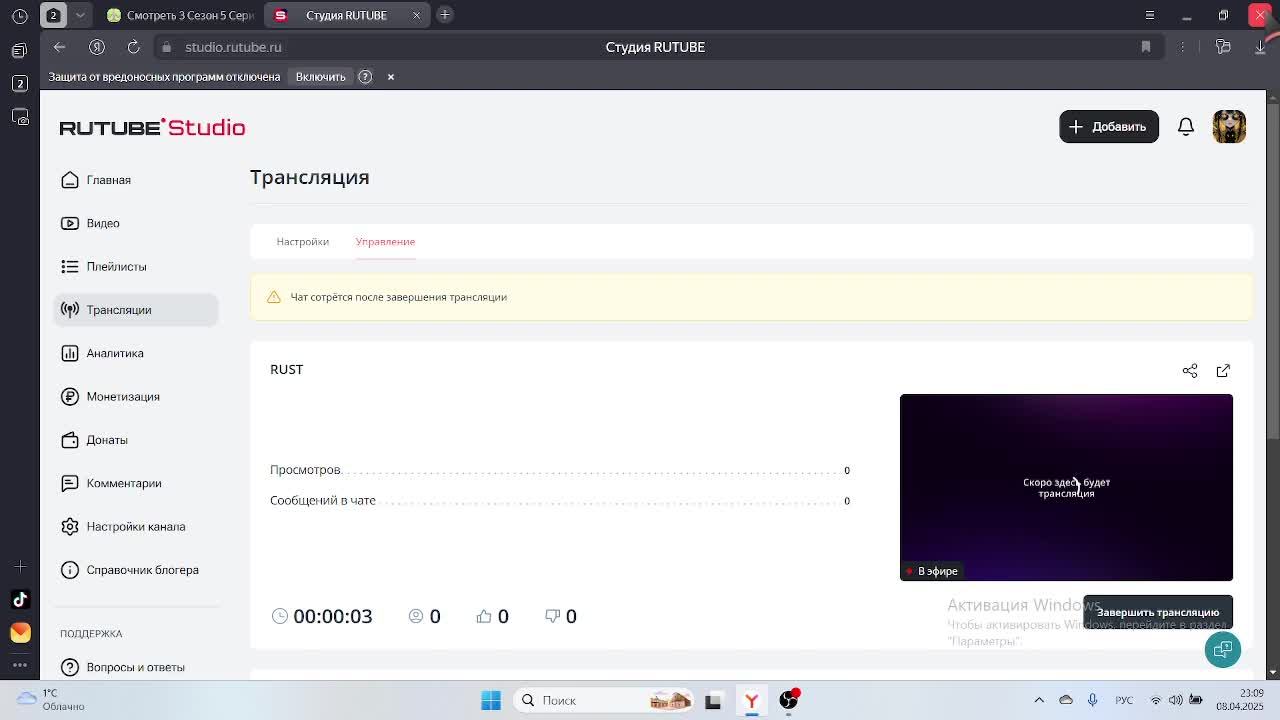Click the Добавить button

click(1109, 127)
